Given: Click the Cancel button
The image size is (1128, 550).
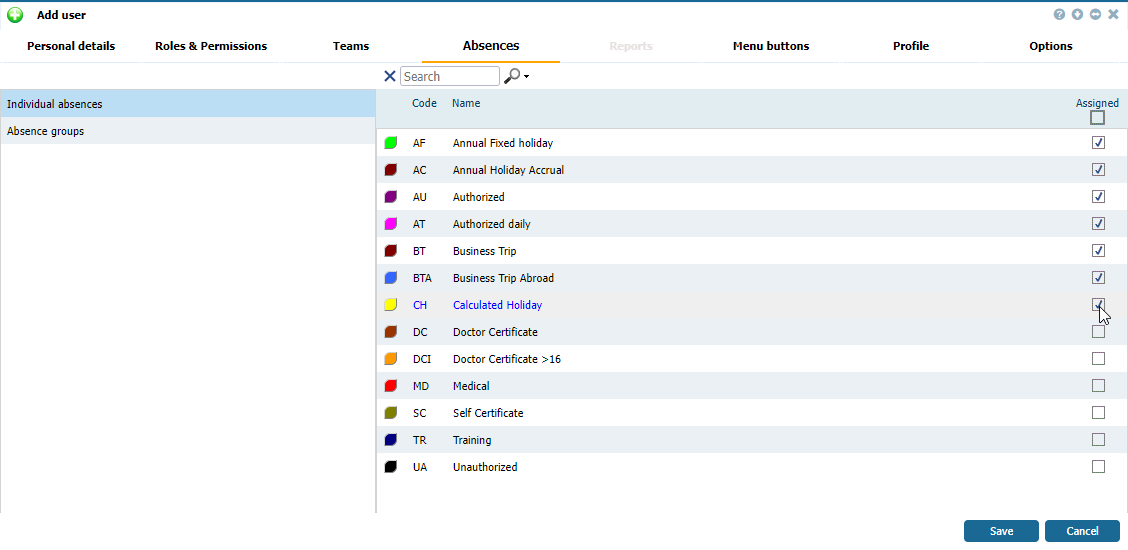Looking at the screenshot, I should click(x=1082, y=531).
